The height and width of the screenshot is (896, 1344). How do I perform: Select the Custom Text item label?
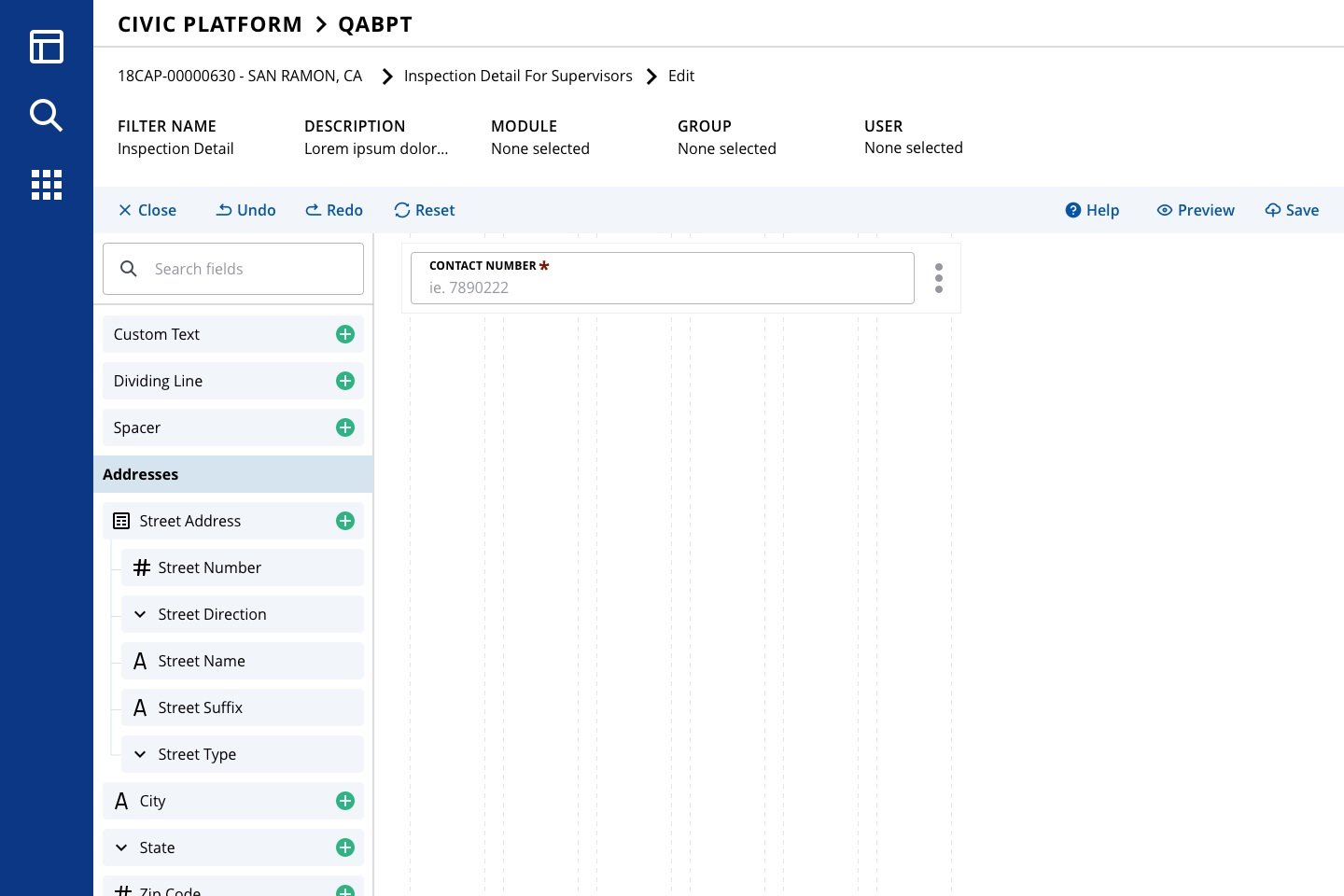tap(157, 334)
